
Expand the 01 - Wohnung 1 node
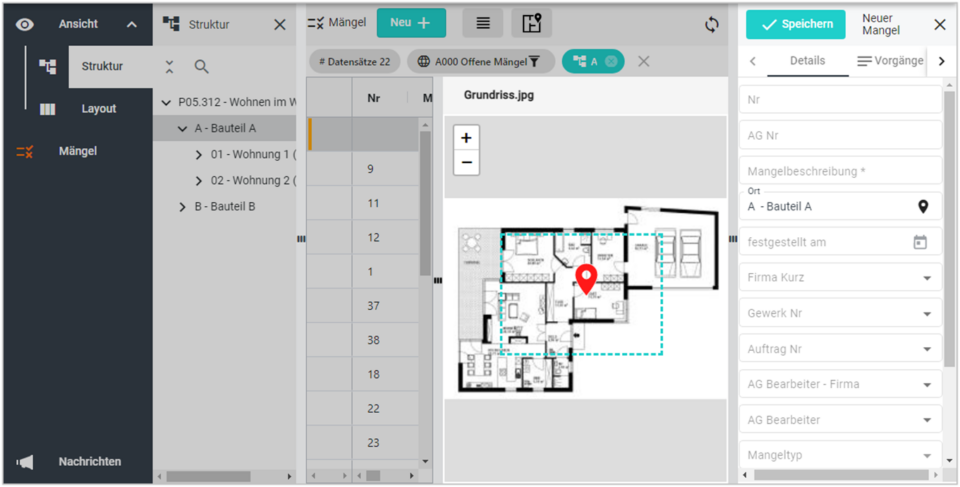[199, 155]
